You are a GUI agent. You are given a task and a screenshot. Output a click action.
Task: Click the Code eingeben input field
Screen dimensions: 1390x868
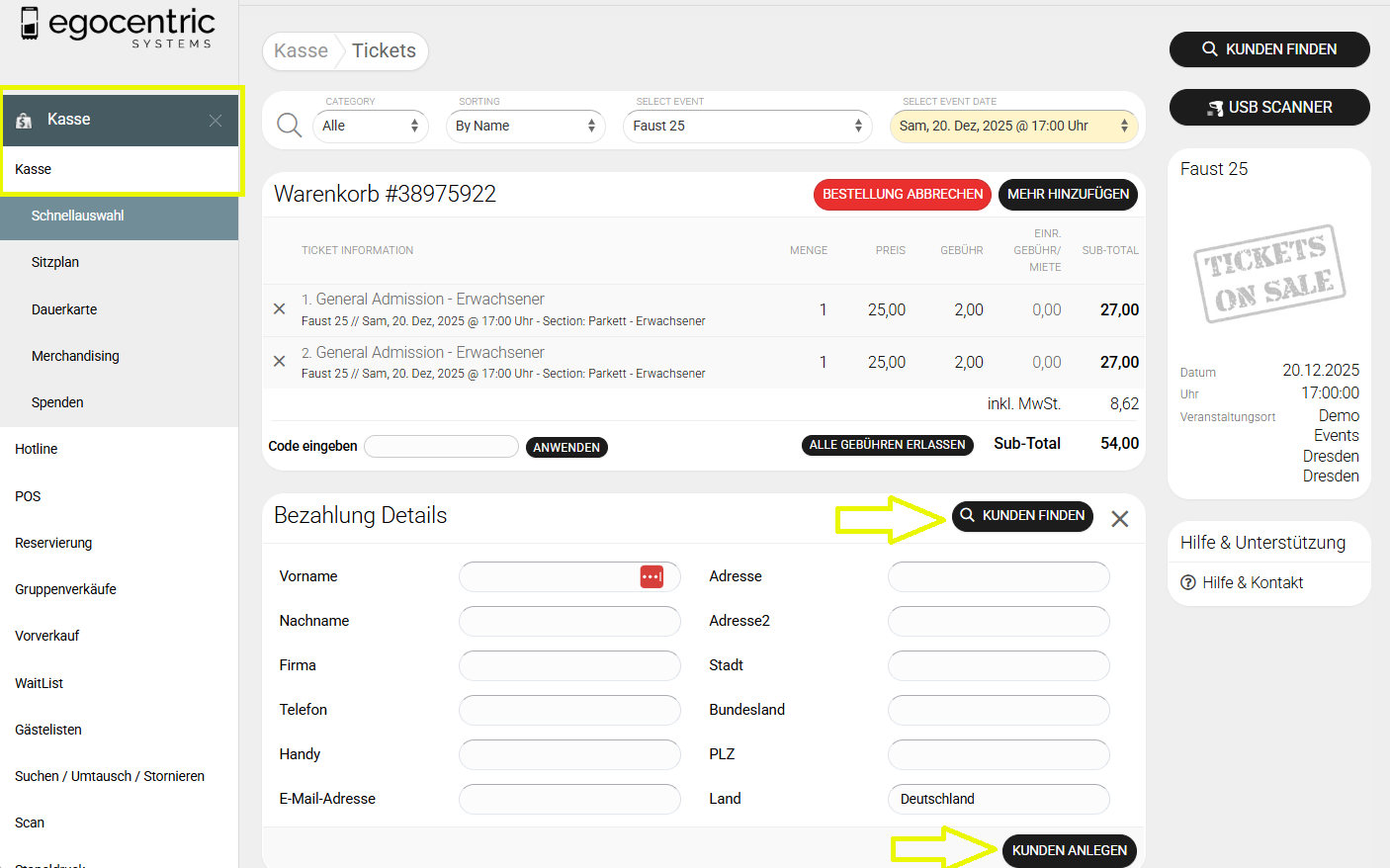click(x=441, y=447)
